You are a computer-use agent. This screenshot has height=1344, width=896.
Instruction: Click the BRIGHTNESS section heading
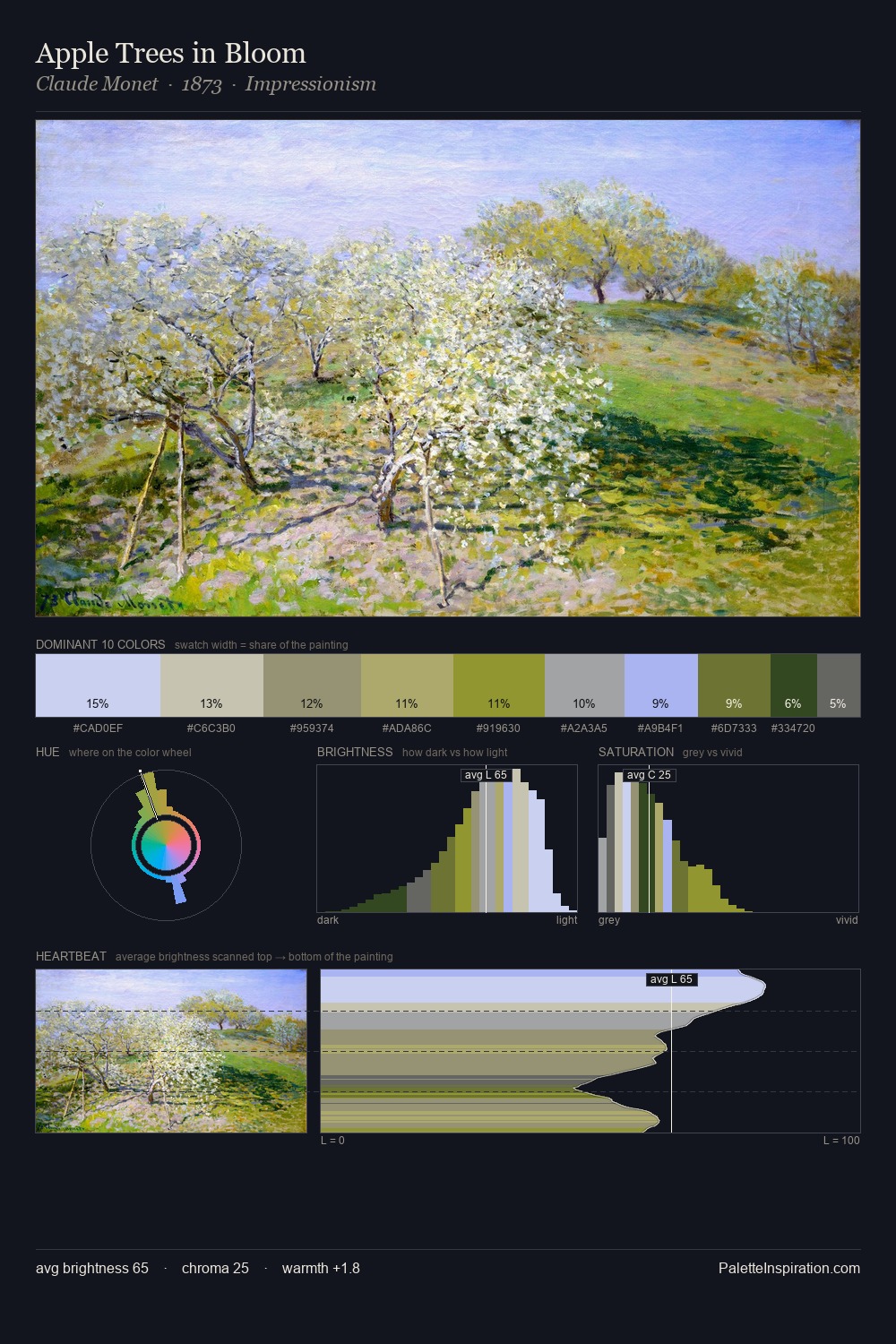pyautogui.click(x=355, y=752)
